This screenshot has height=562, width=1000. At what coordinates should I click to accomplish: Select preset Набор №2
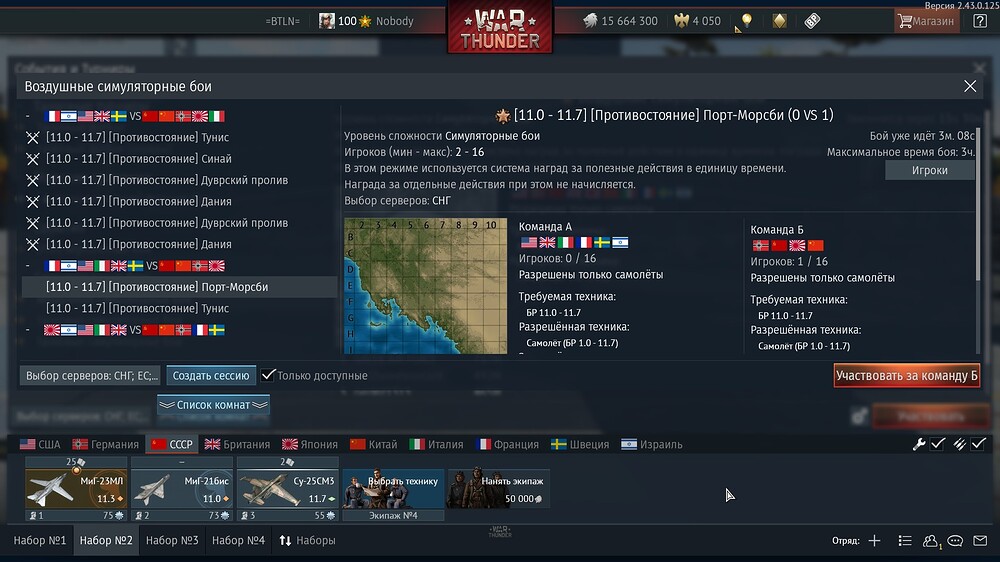coord(106,540)
